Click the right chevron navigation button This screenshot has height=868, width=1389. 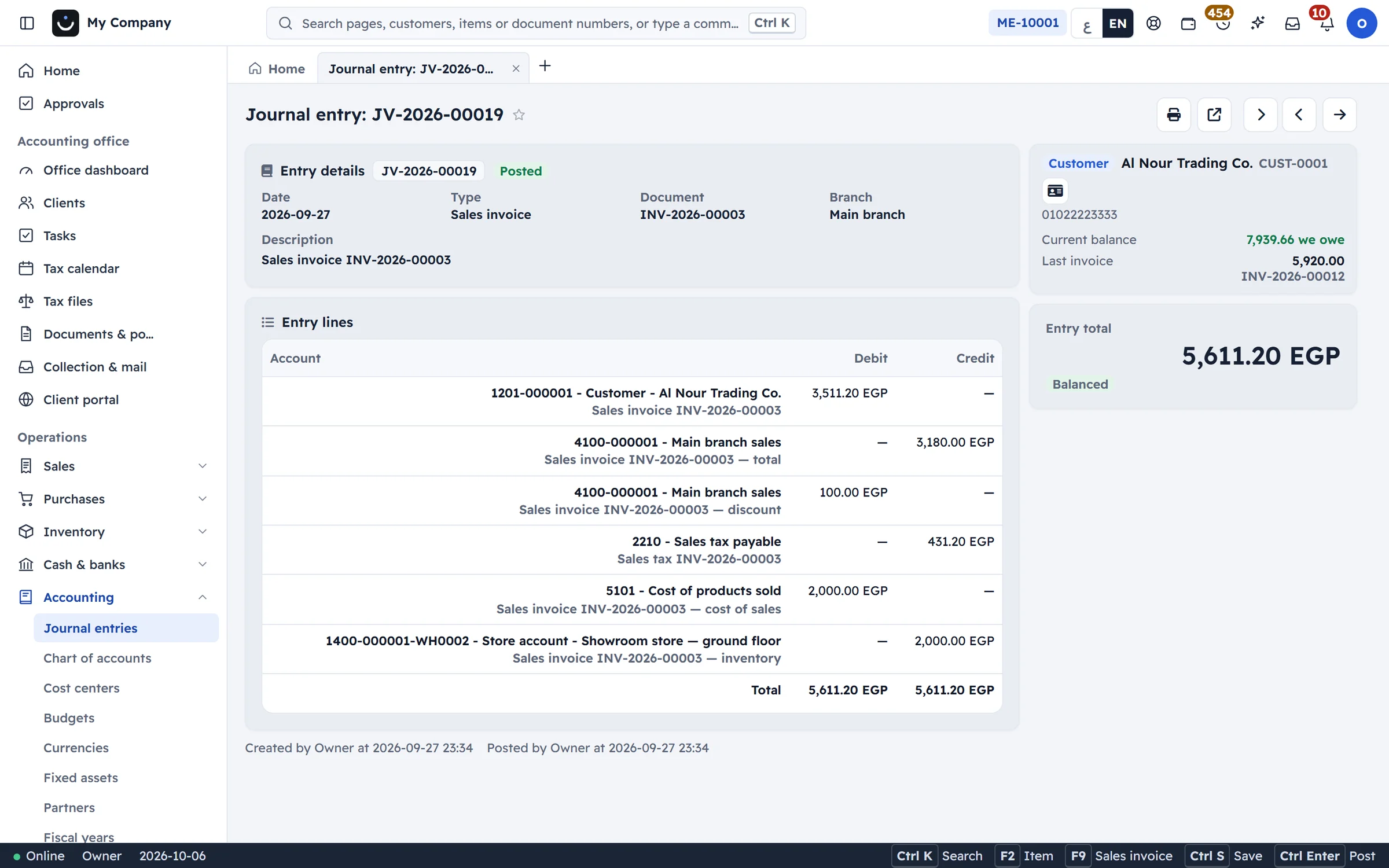(1261, 115)
